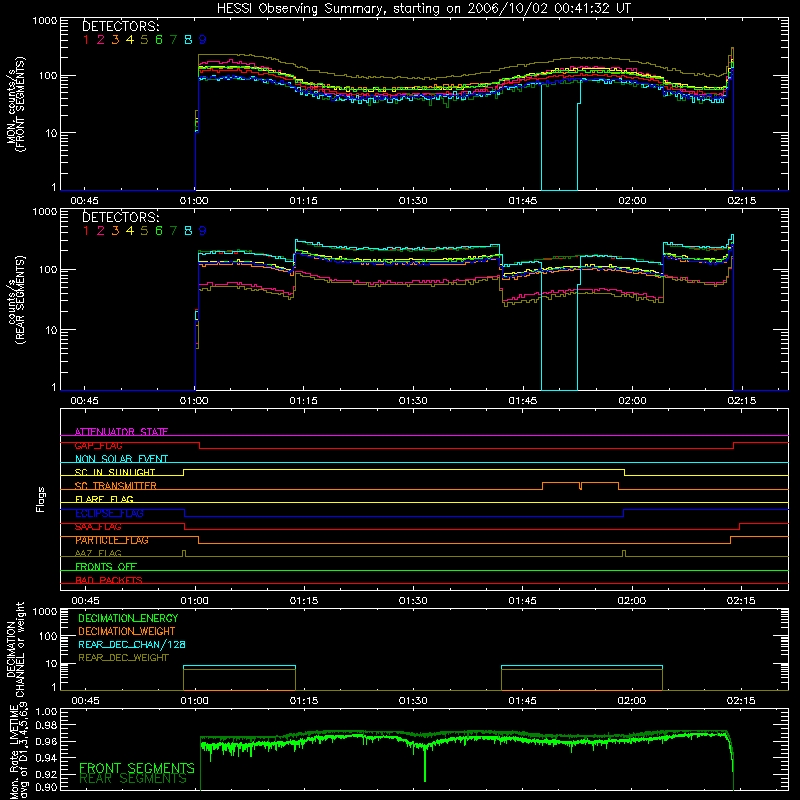Select dark green detector 7 in front legend
The image size is (800, 800).
(x=173, y=40)
